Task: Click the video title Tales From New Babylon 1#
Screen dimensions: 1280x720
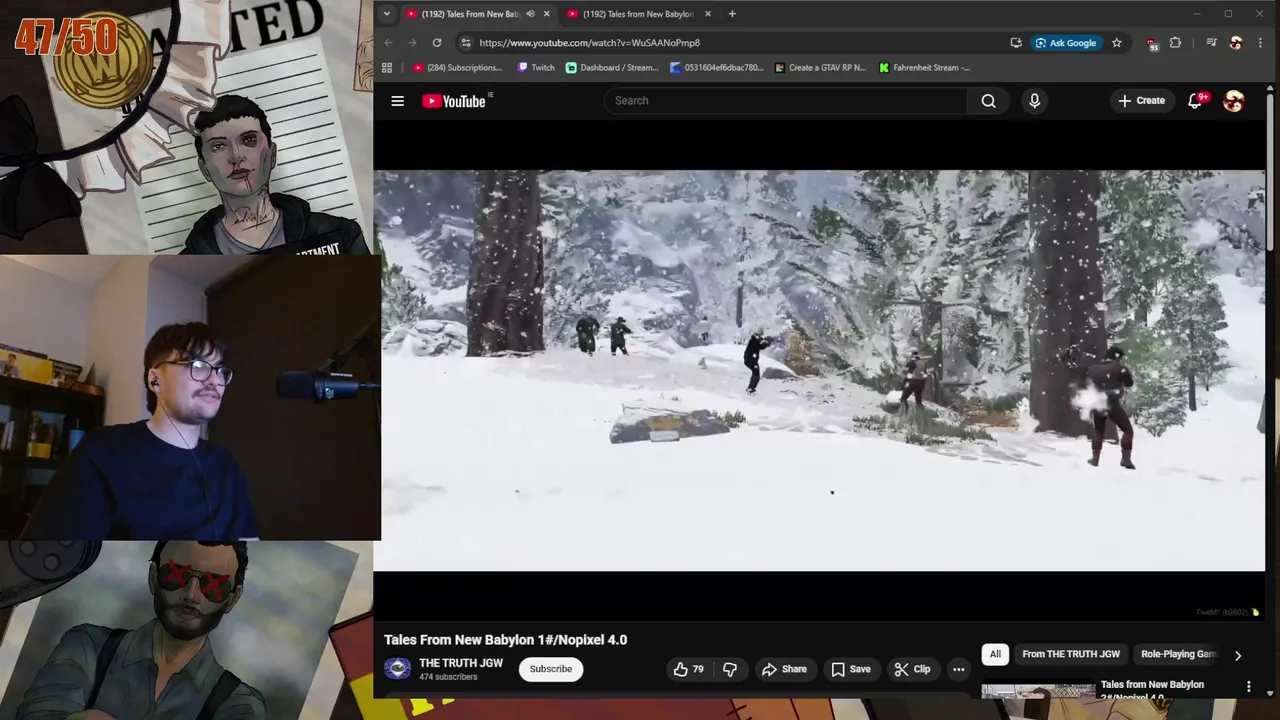Action: 505,640
